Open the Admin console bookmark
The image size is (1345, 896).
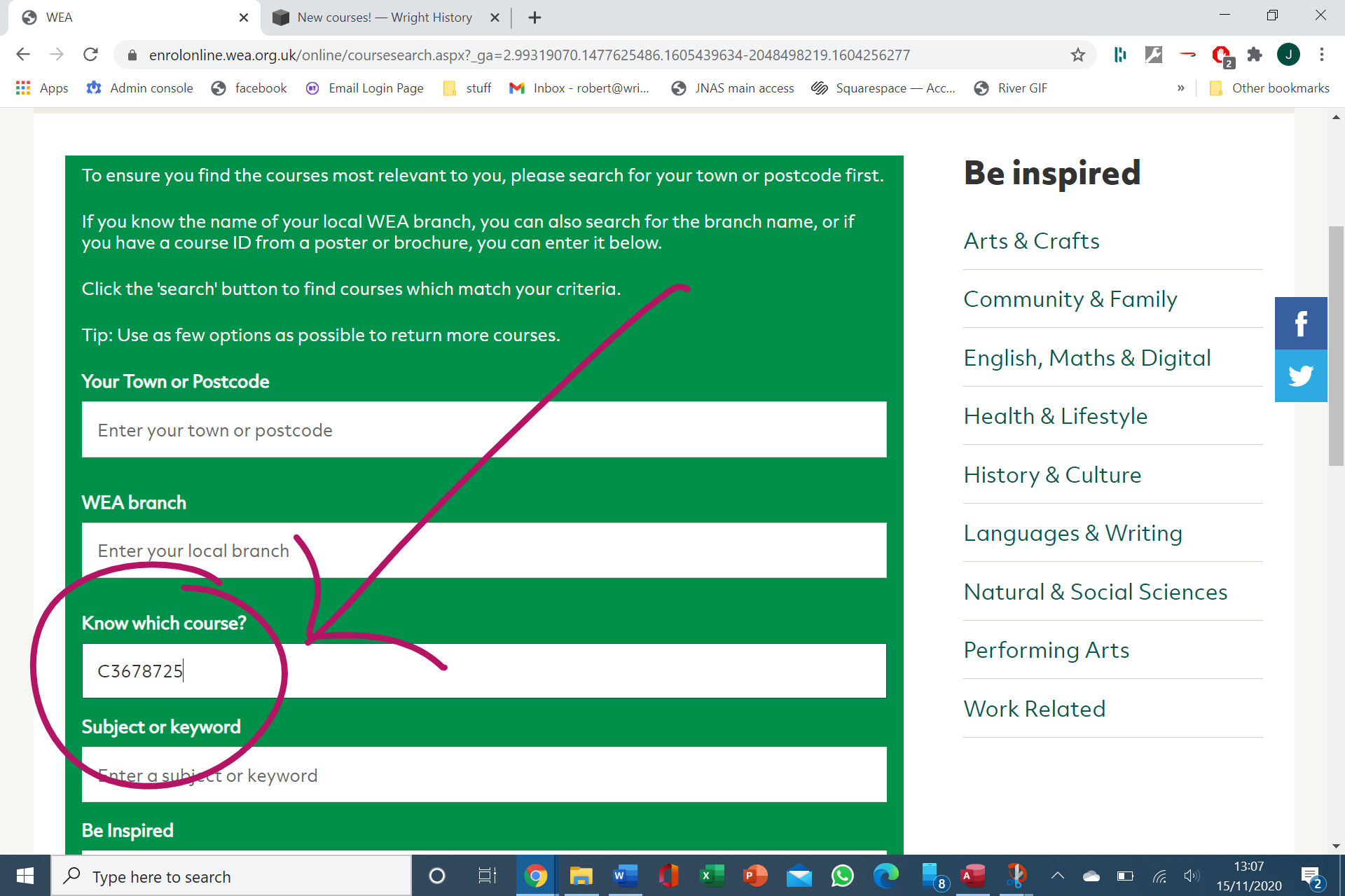click(139, 88)
